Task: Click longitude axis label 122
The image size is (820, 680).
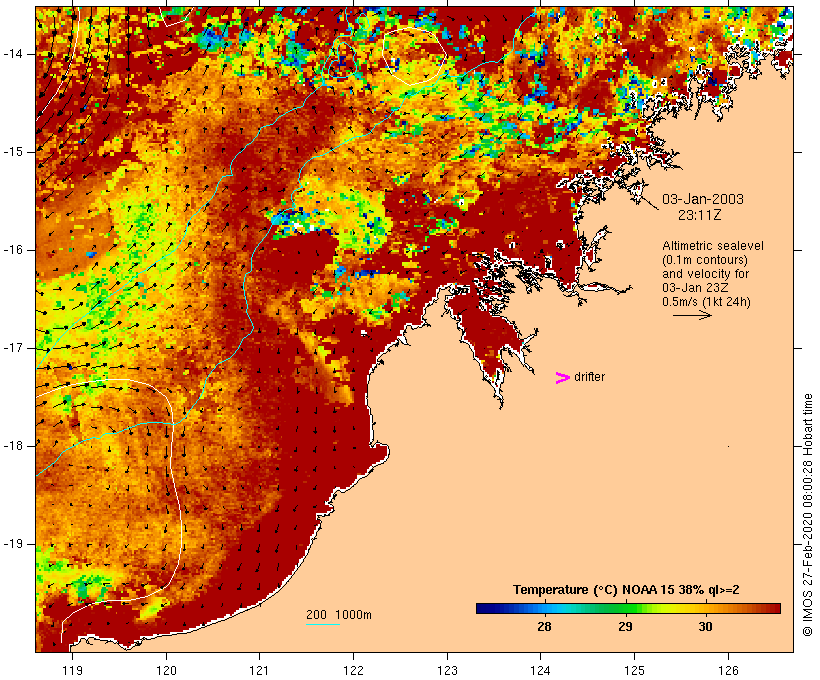Action: click(353, 670)
